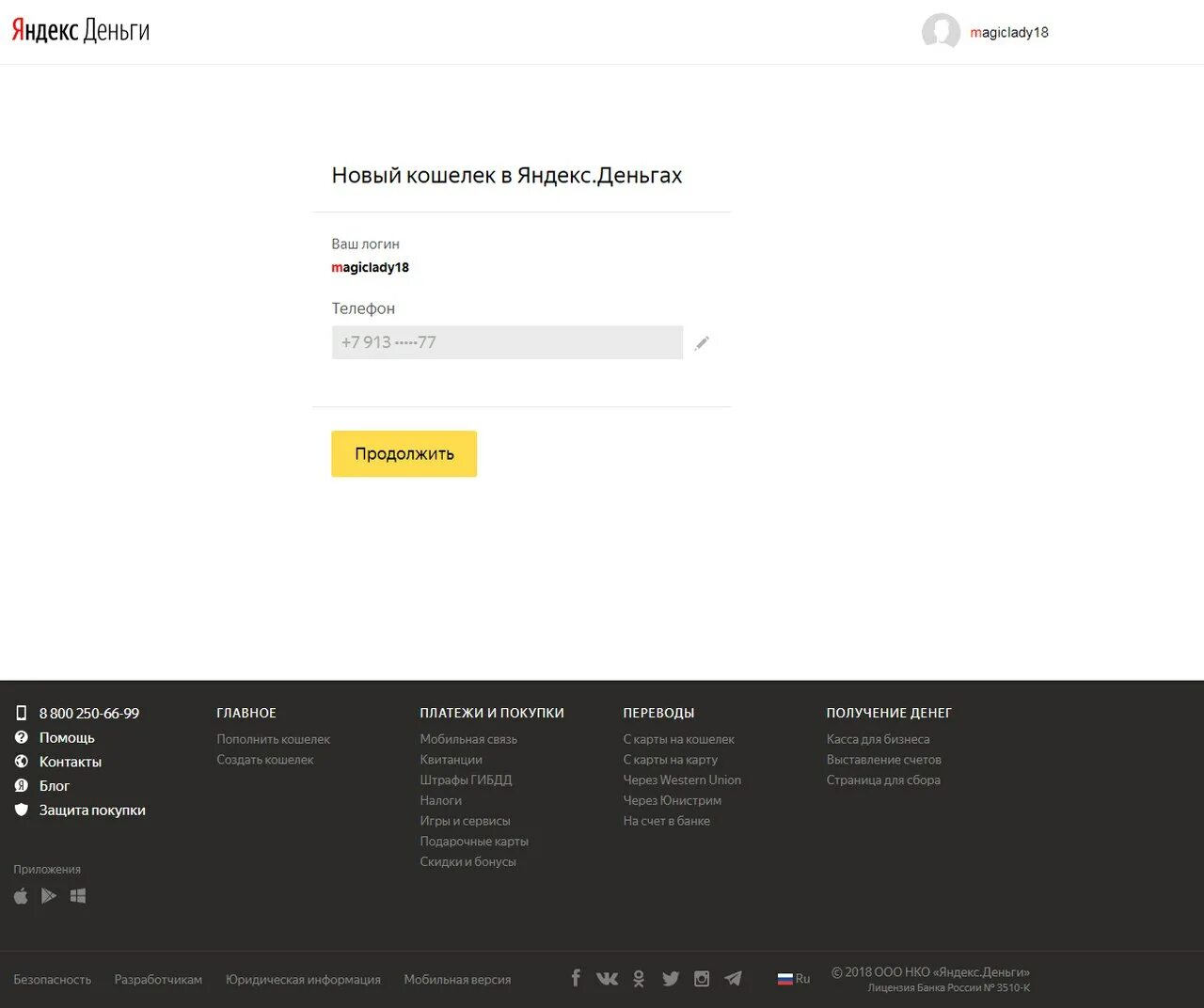Switch to Мобильная версия
1204x1008 pixels.
[x=458, y=980]
